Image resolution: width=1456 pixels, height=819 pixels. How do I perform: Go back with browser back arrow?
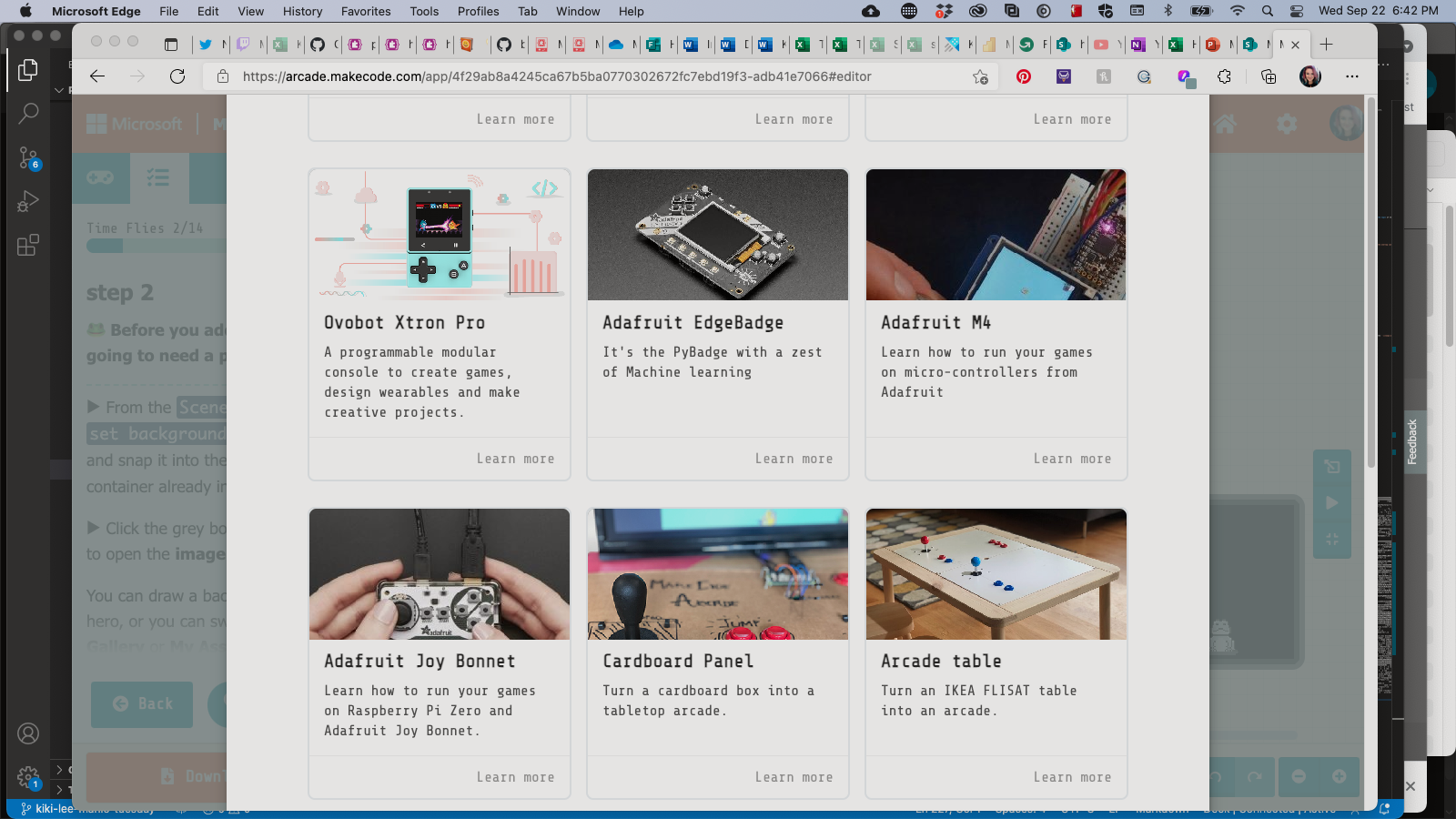(97, 76)
